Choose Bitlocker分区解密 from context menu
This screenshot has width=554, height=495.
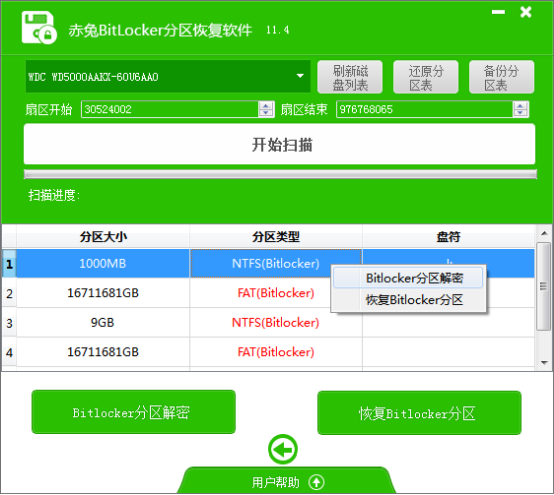click(x=408, y=278)
